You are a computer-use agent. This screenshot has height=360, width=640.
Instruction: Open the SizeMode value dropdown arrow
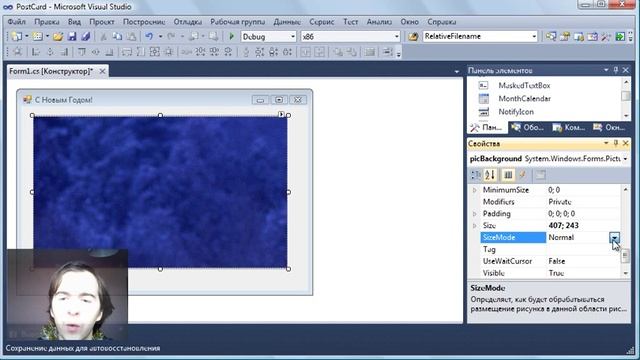coord(614,238)
